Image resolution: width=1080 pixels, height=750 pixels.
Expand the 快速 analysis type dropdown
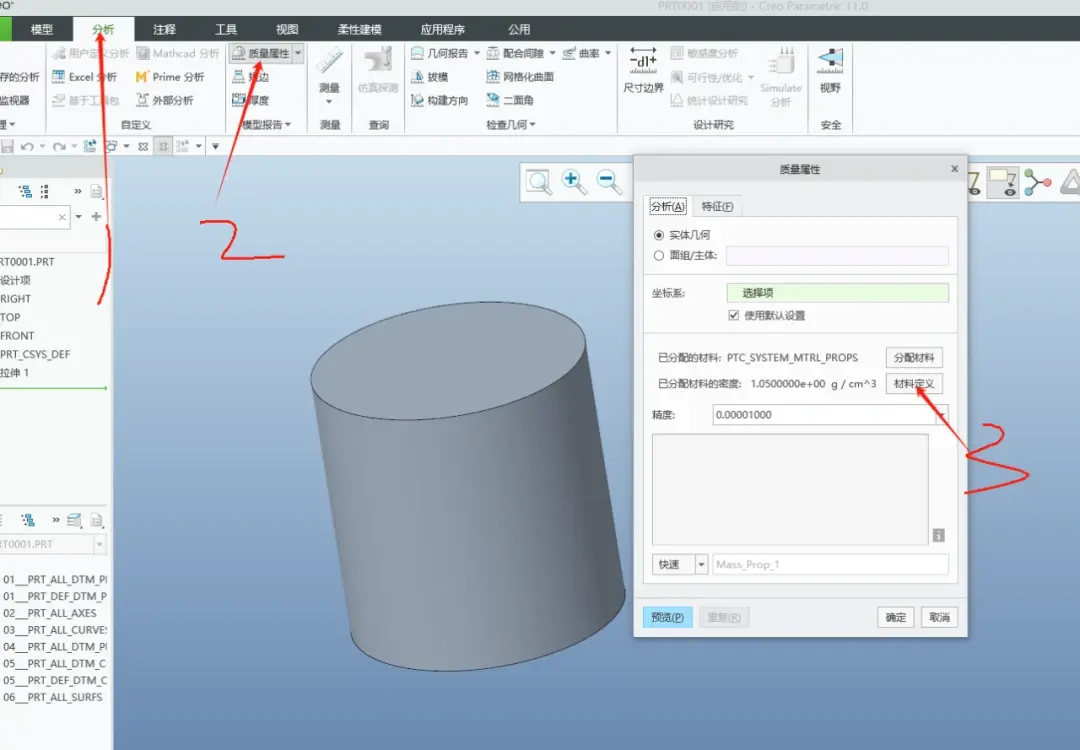701,565
